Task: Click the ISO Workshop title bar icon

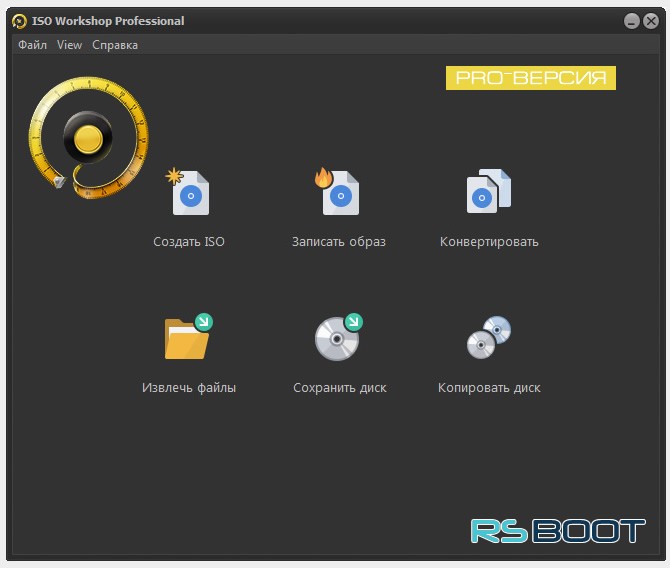Action: coord(19,21)
